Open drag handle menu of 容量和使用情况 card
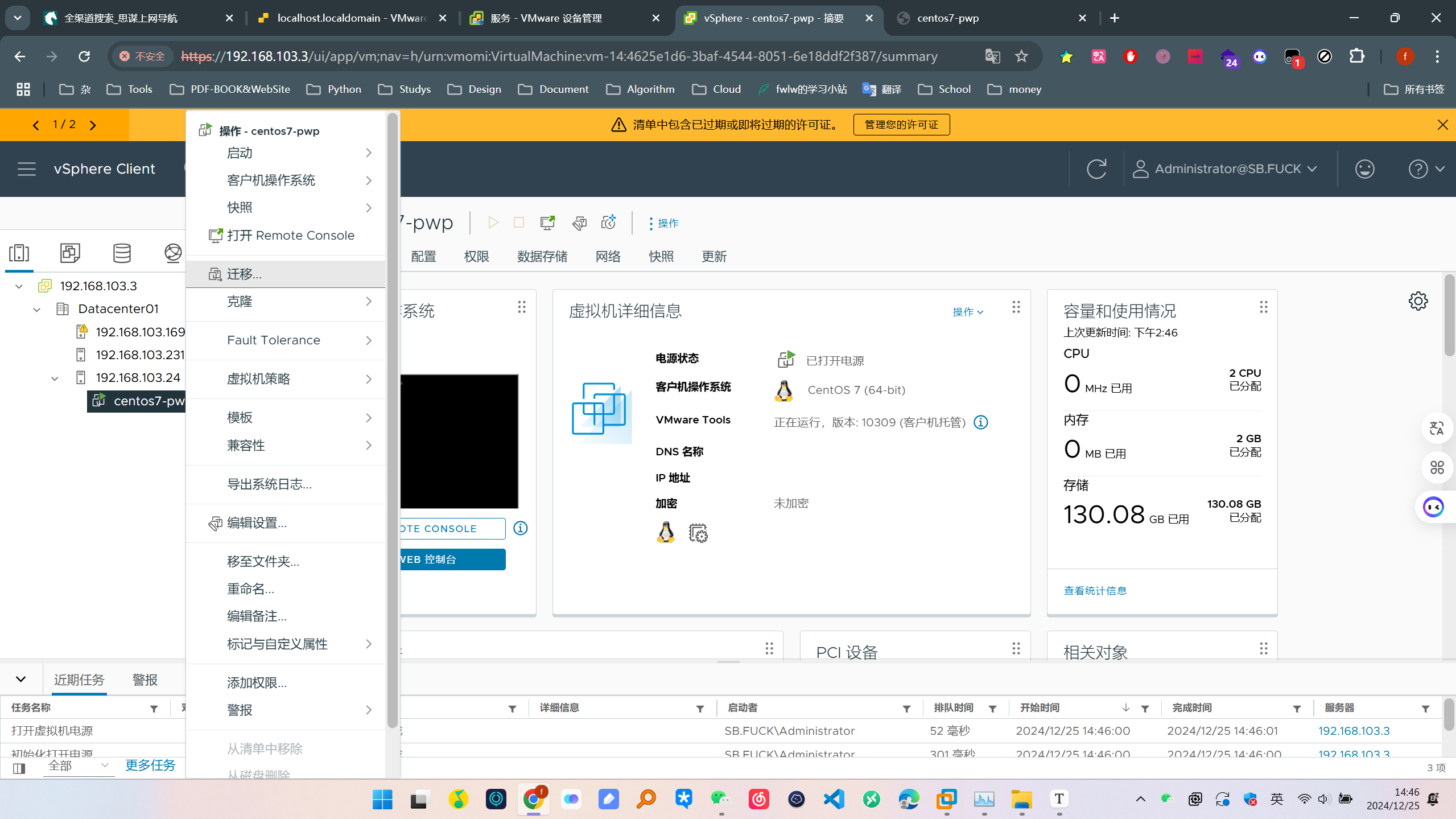 (x=1264, y=307)
